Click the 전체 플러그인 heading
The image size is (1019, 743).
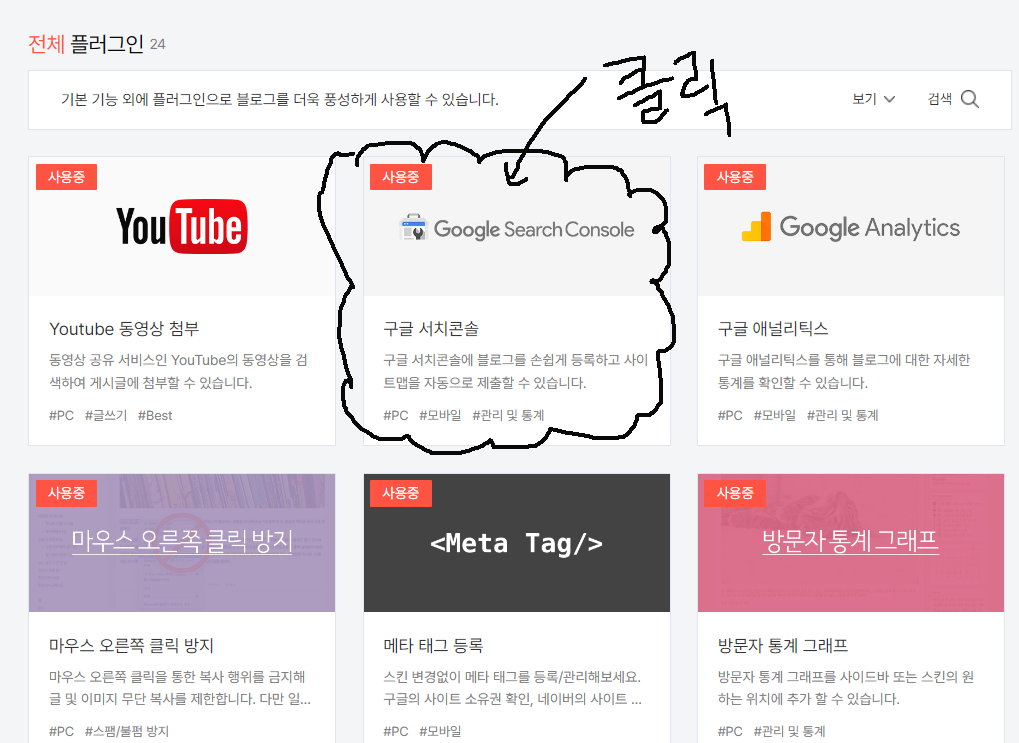pyautogui.click(x=86, y=44)
